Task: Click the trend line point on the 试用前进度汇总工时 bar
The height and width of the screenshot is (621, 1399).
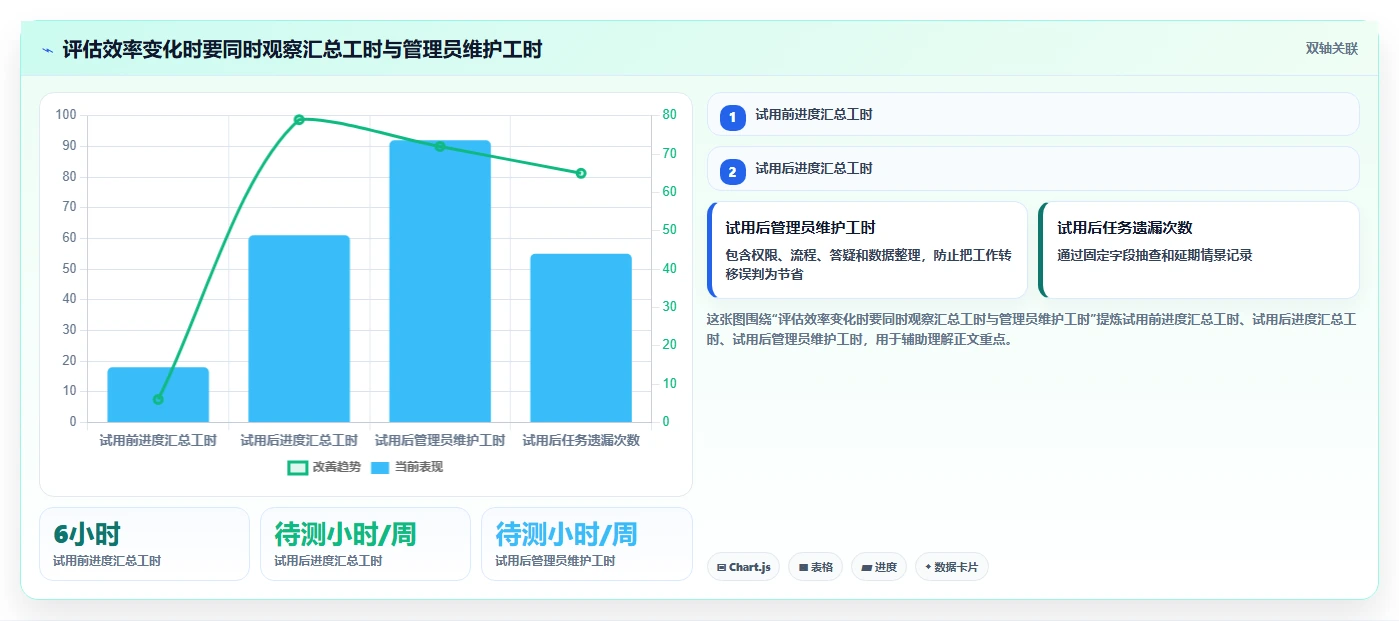Action: click(x=158, y=399)
